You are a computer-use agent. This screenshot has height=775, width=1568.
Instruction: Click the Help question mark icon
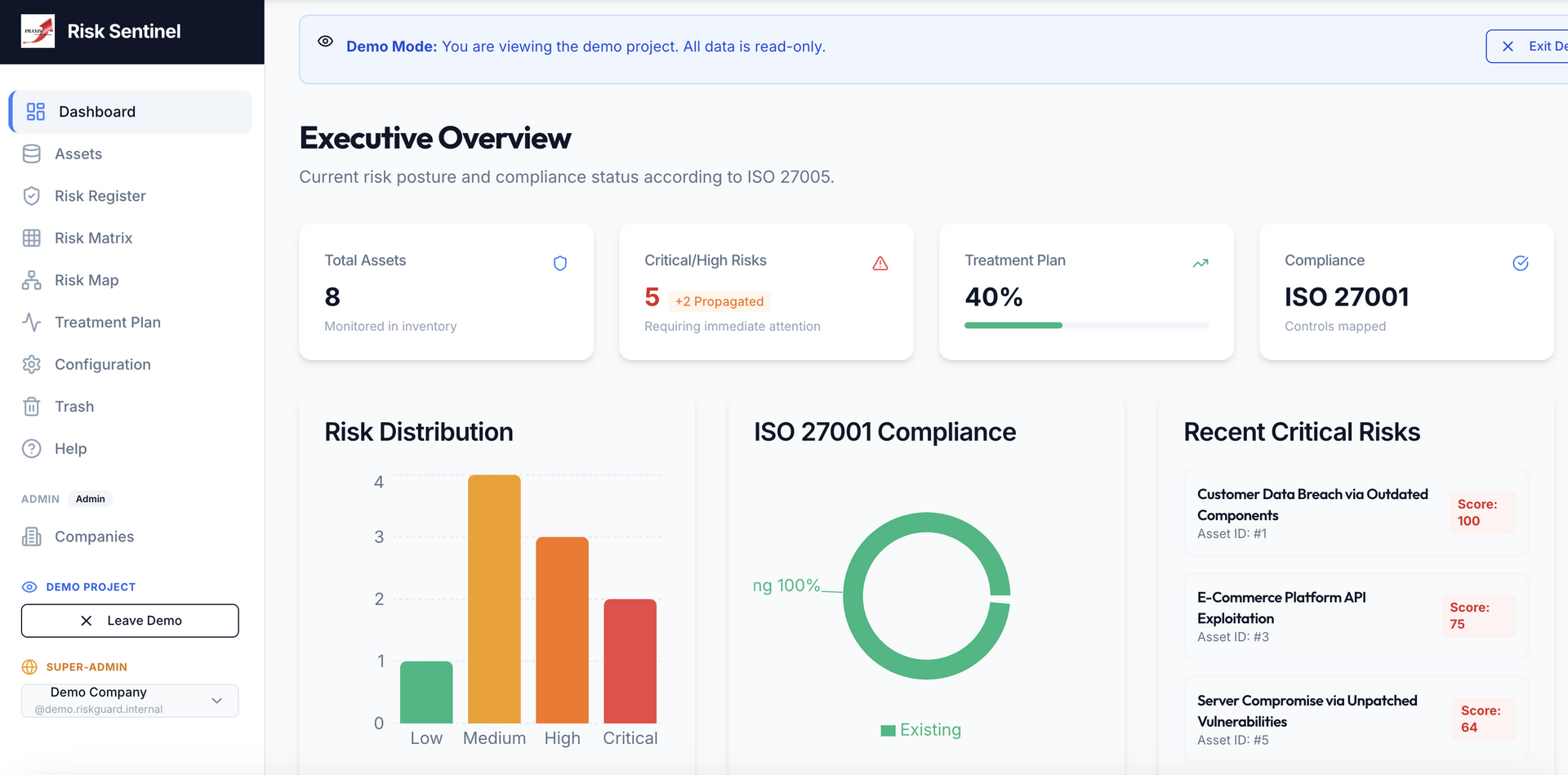(32, 449)
